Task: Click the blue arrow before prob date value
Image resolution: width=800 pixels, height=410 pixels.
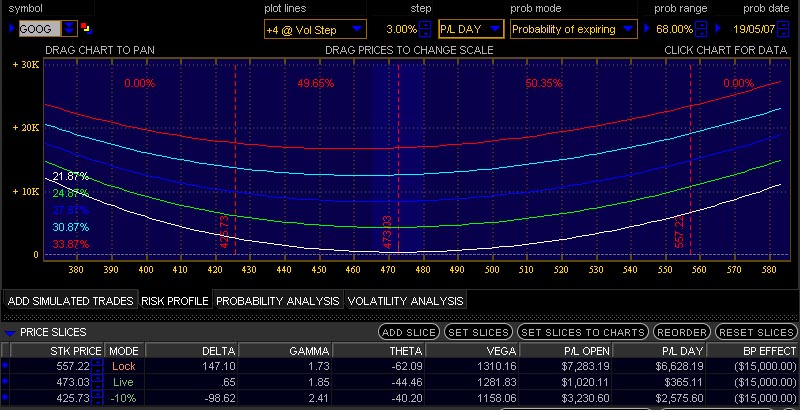Action: click(719, 28)
